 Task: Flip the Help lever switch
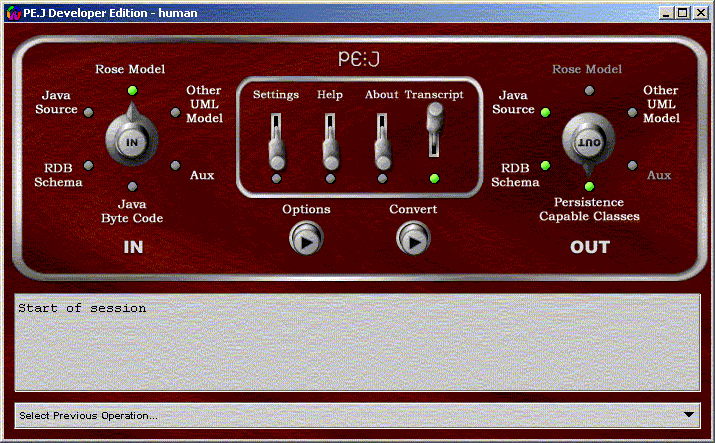[x=331, y=142]
